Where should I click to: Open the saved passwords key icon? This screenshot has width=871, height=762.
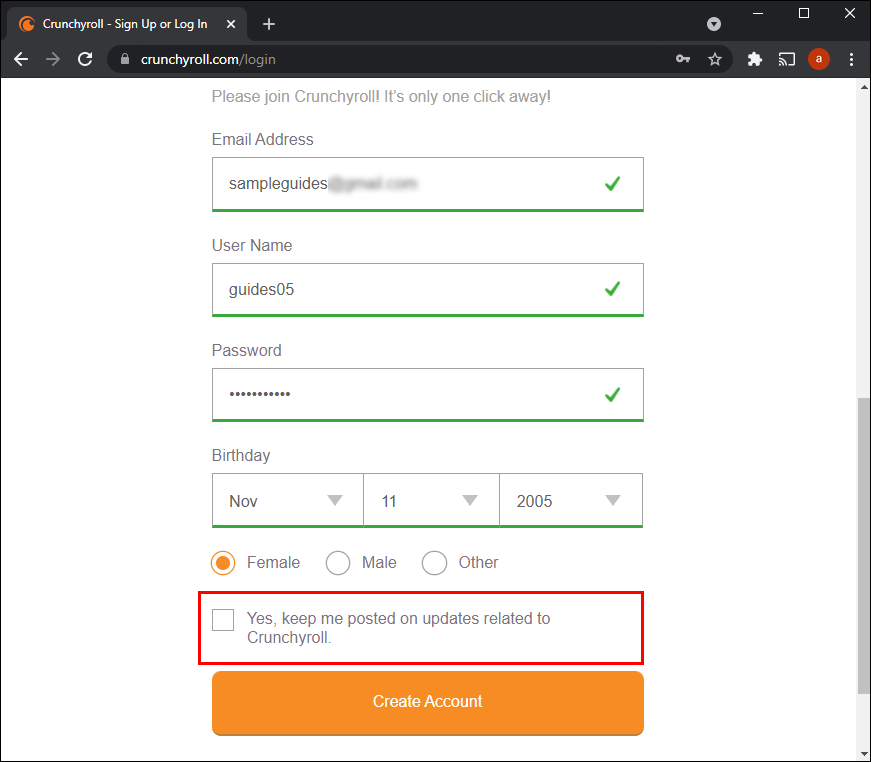click(683, 59)
